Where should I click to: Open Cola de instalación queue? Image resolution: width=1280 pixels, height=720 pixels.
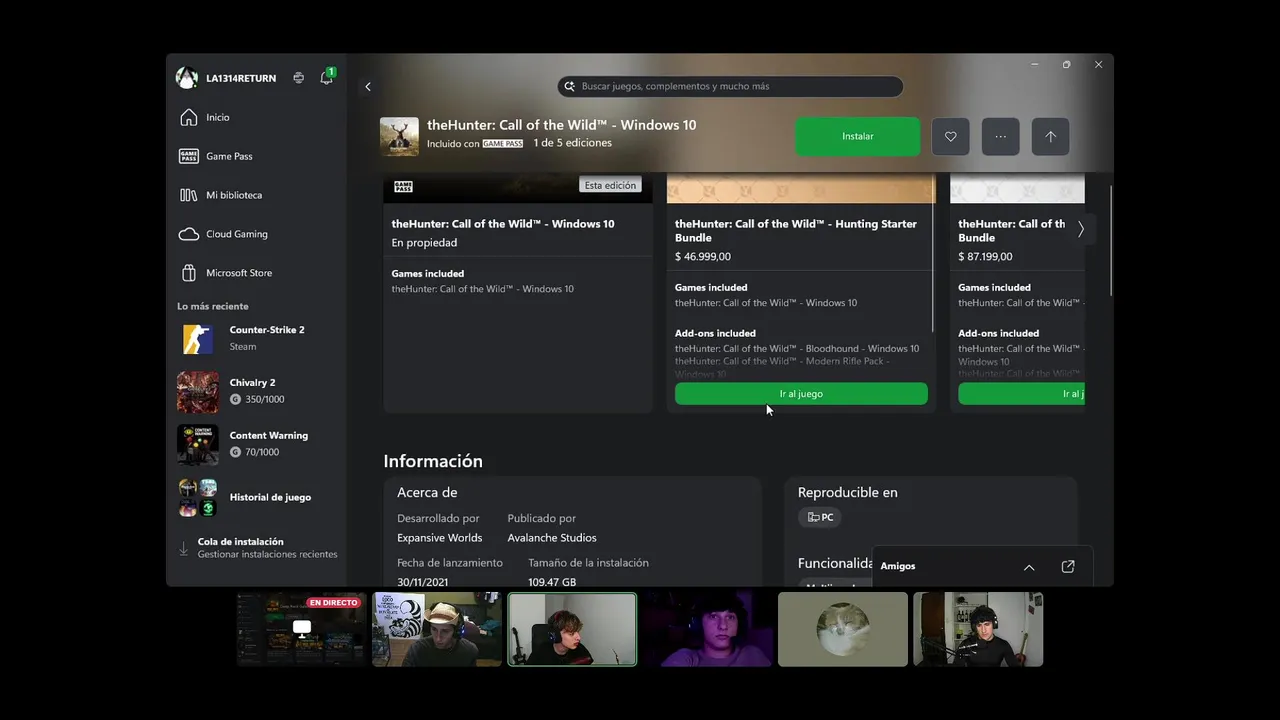(257, 548)
